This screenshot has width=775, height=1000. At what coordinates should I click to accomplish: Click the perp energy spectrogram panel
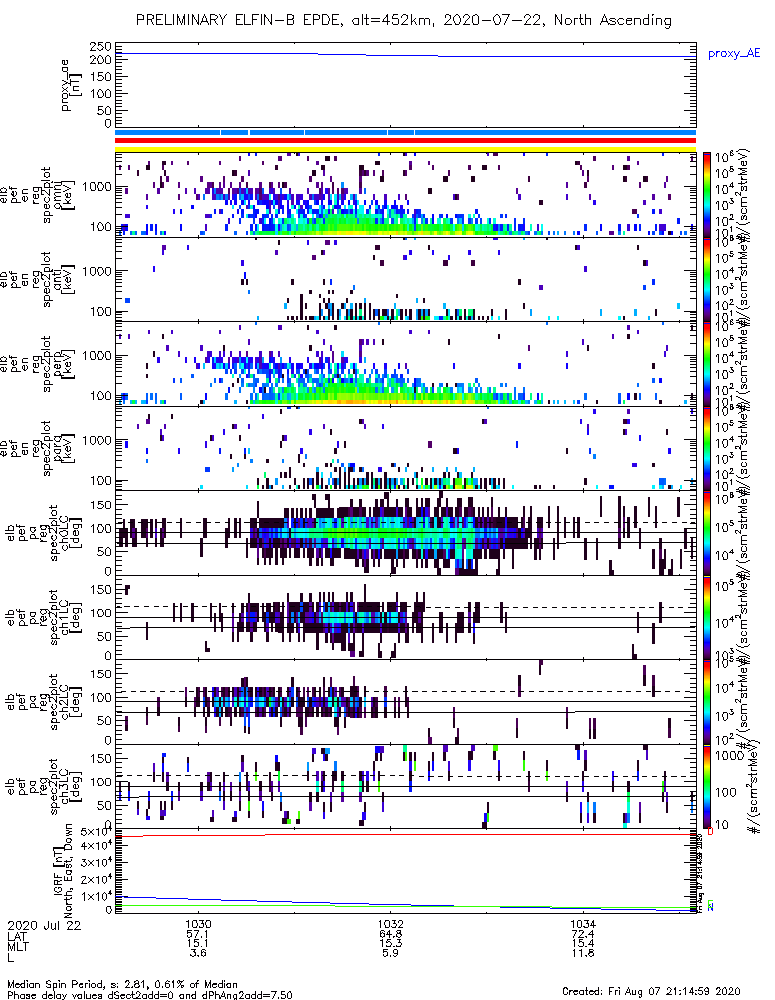[x=406, y=364]
